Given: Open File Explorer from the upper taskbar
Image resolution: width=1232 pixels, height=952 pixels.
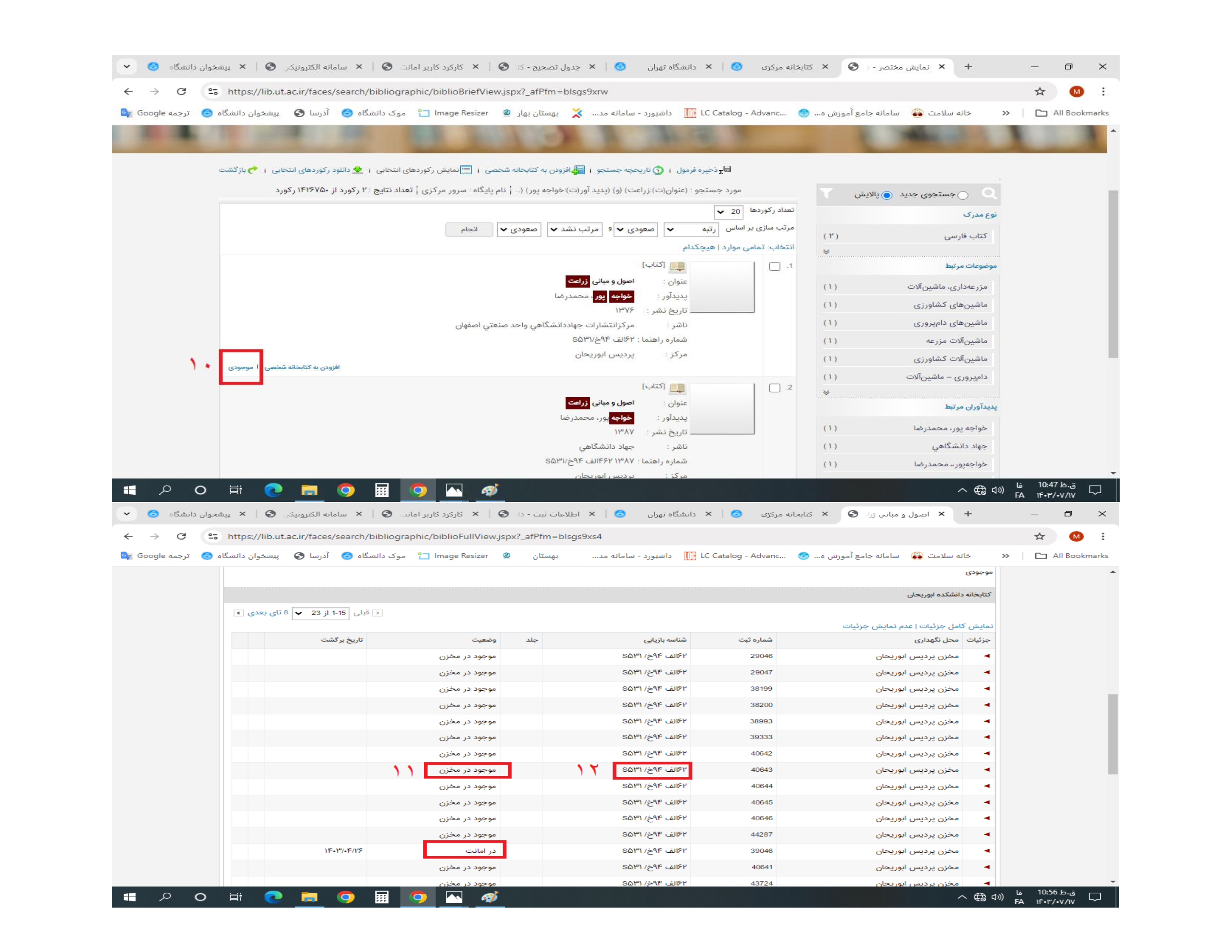Looking at the screenshot, I should coord(309,490).
